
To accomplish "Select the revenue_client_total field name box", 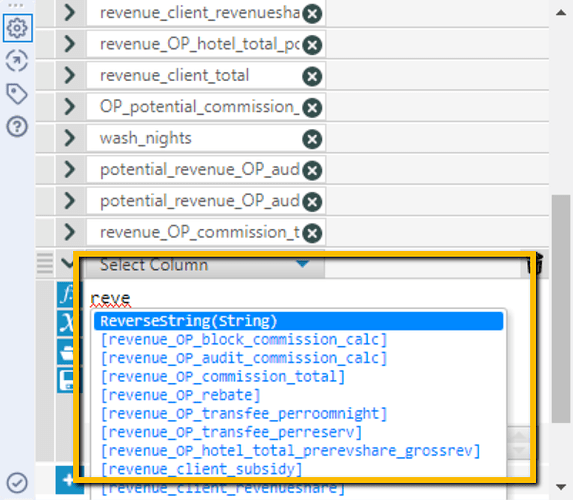I will [x=206, y=76].
